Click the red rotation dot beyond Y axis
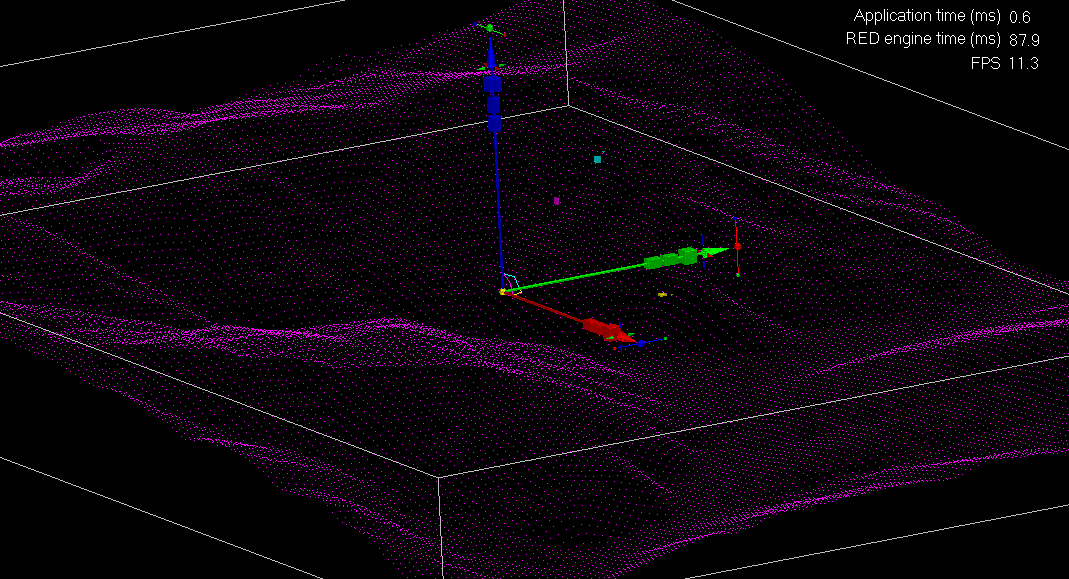This screenshot has width=1069, height=579. [x=737, y=245]
